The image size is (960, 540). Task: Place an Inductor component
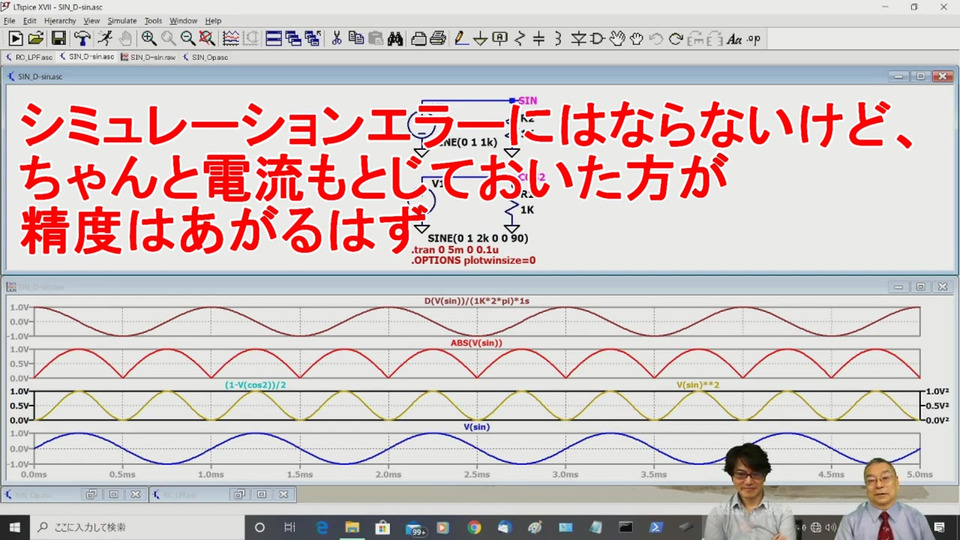558,39
